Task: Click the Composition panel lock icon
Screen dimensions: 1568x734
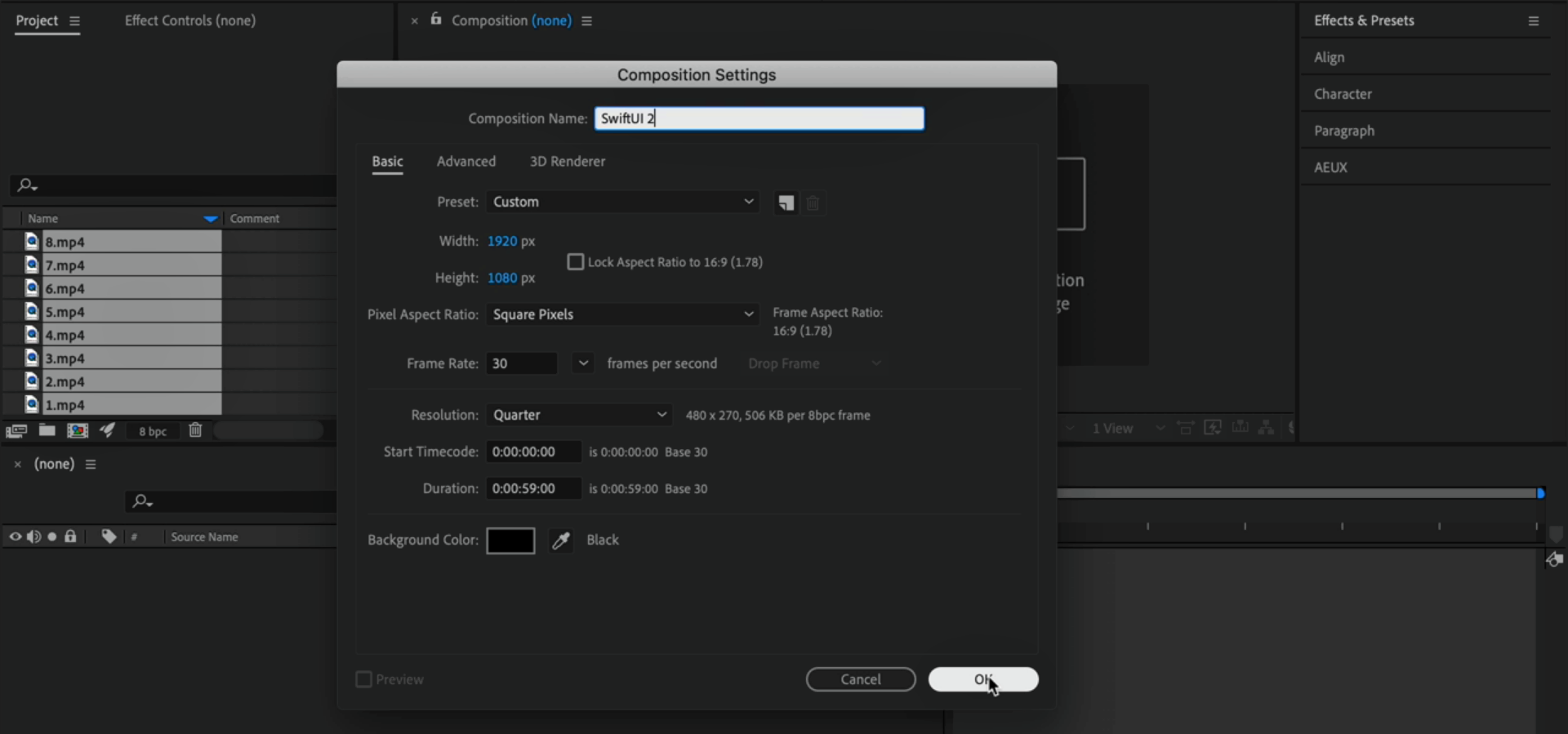Action: pos(436,19)
